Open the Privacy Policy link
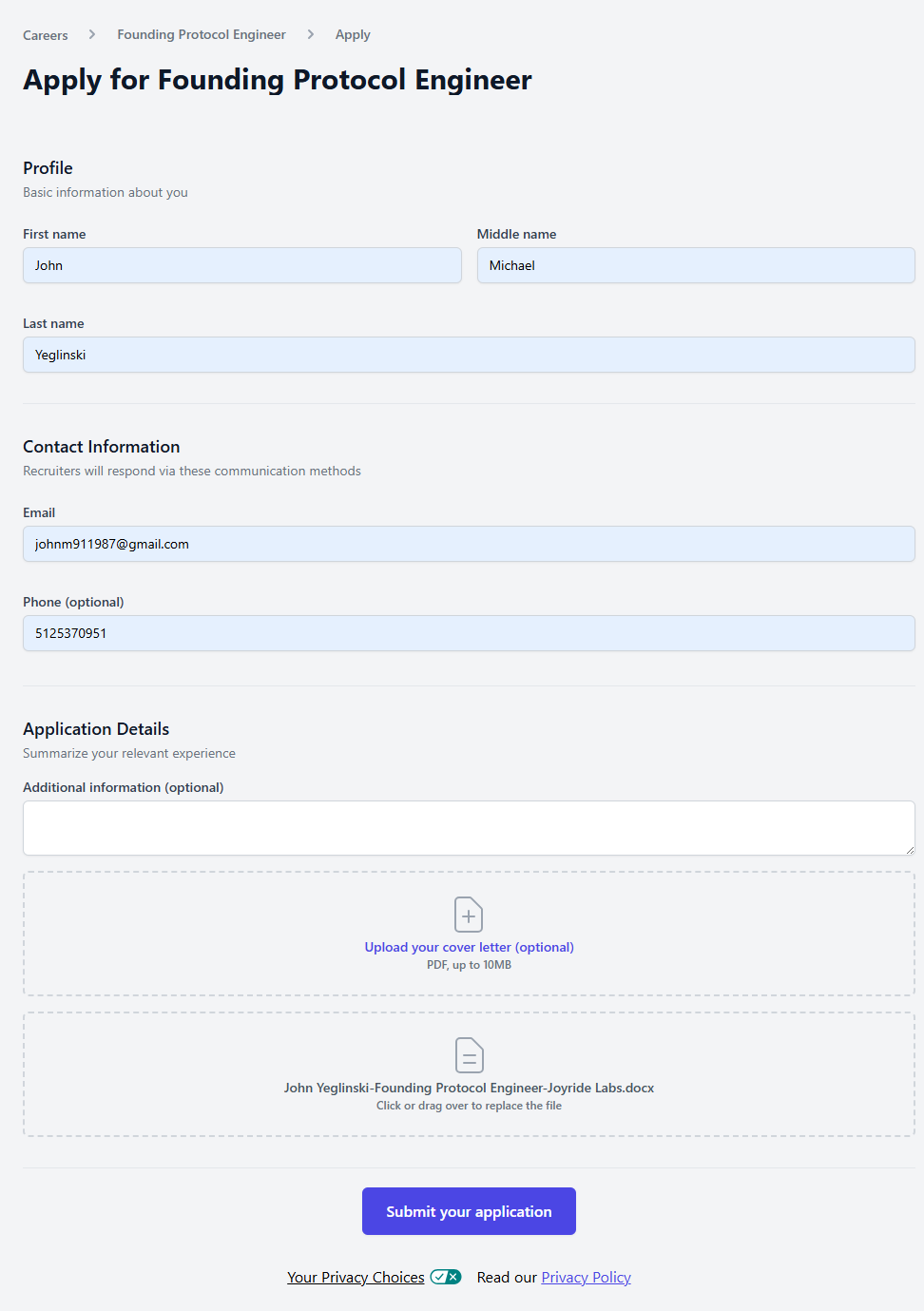Image resolution: width=924 pixels, height=1311 pixels. tap(586, 1278)
